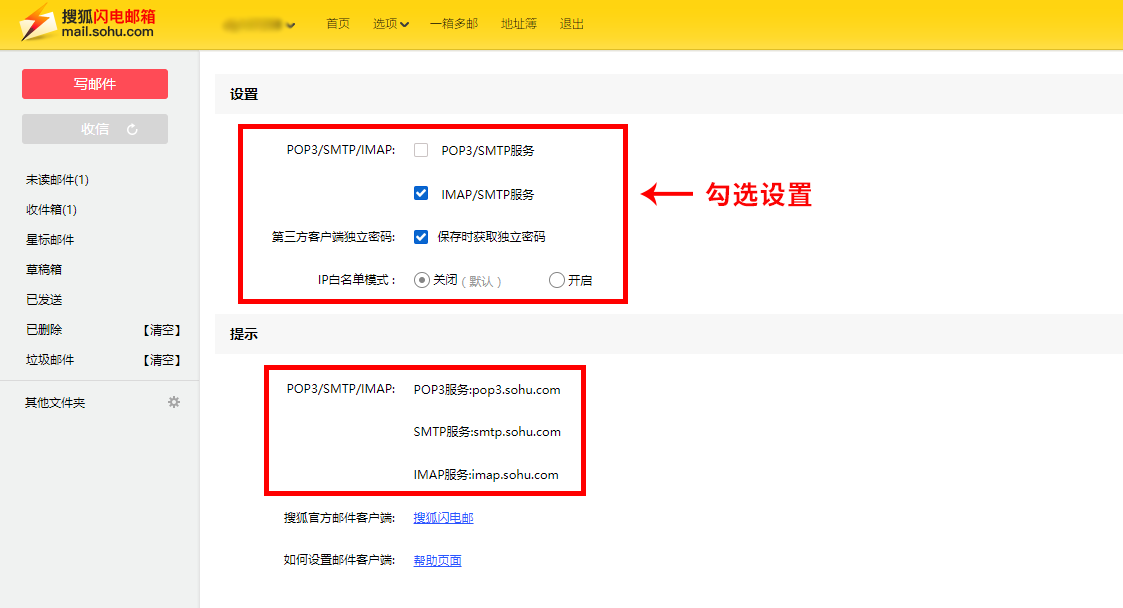The image size is (1123, 608).
Task: Click the 设置 section heading
Action: click(244, 95)
